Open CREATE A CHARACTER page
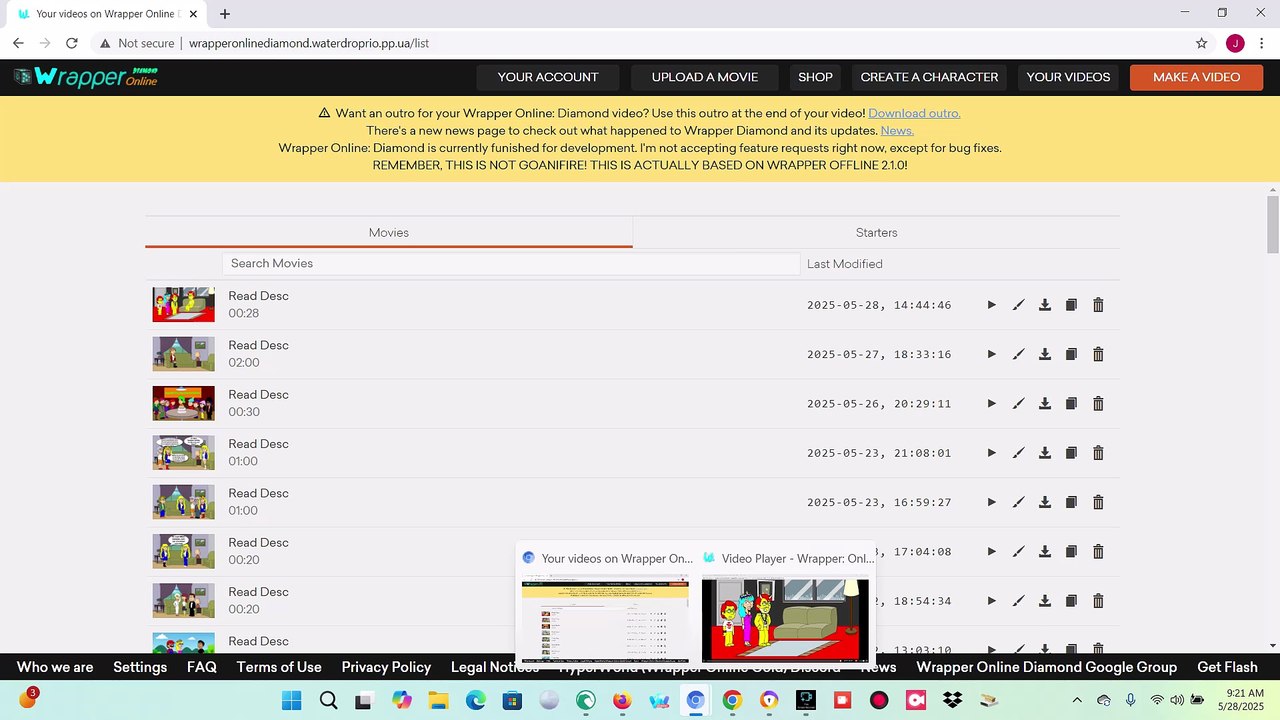This screenshot has width=1280, height=720. pyautogui.click(x=929, y=77)
